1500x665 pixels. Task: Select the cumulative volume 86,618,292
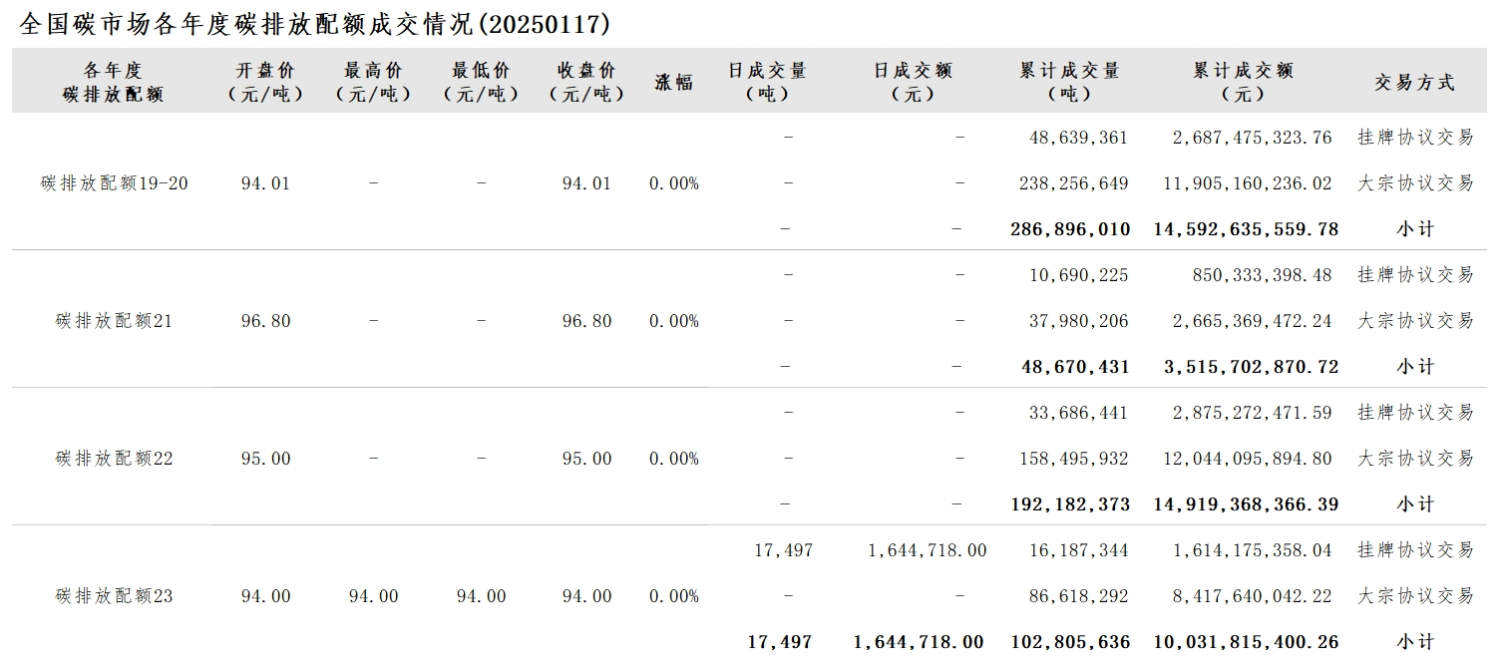[x=1078, y=596]
